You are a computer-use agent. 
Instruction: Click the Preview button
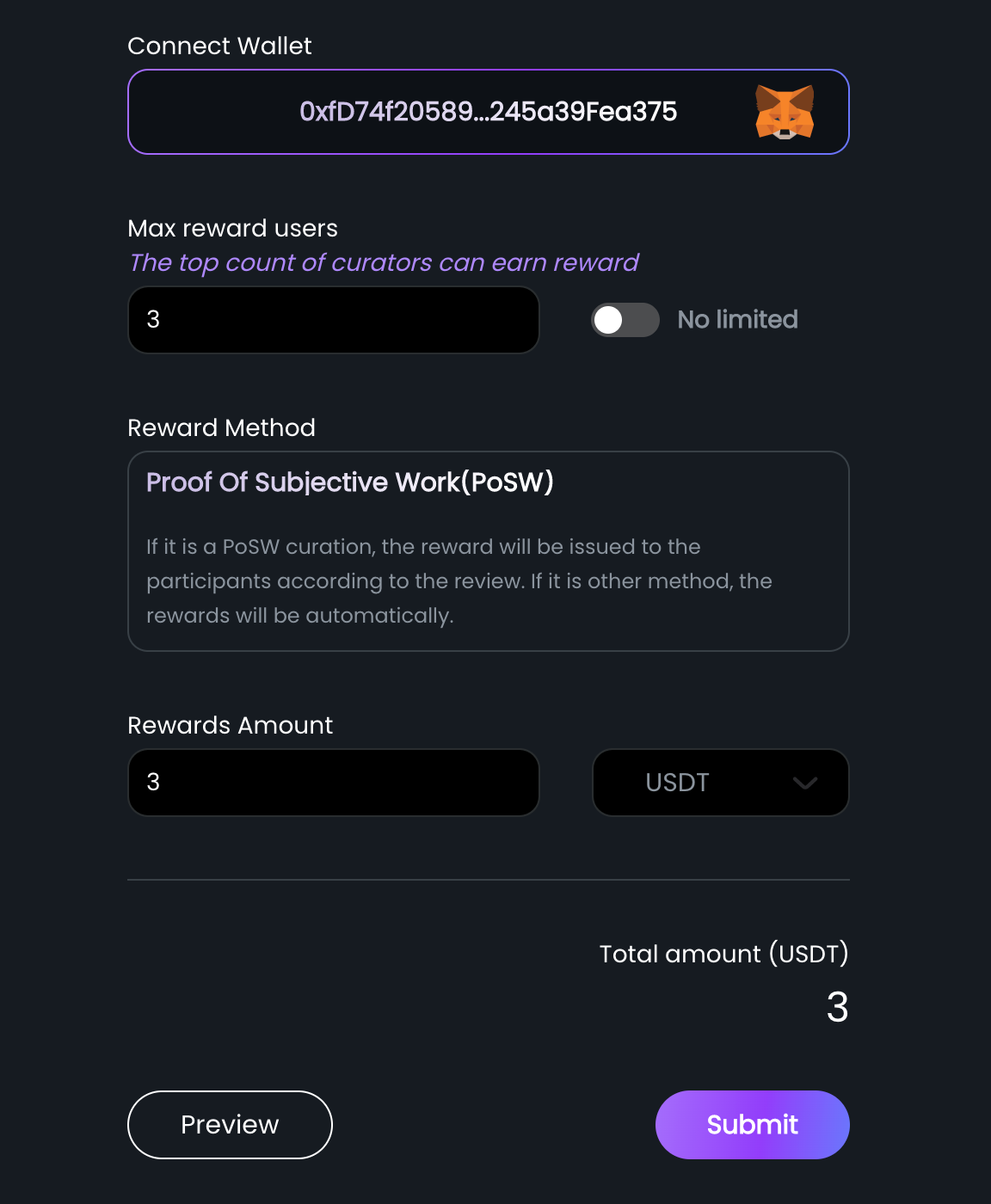pyautogui.click(x=230, y=1125)
